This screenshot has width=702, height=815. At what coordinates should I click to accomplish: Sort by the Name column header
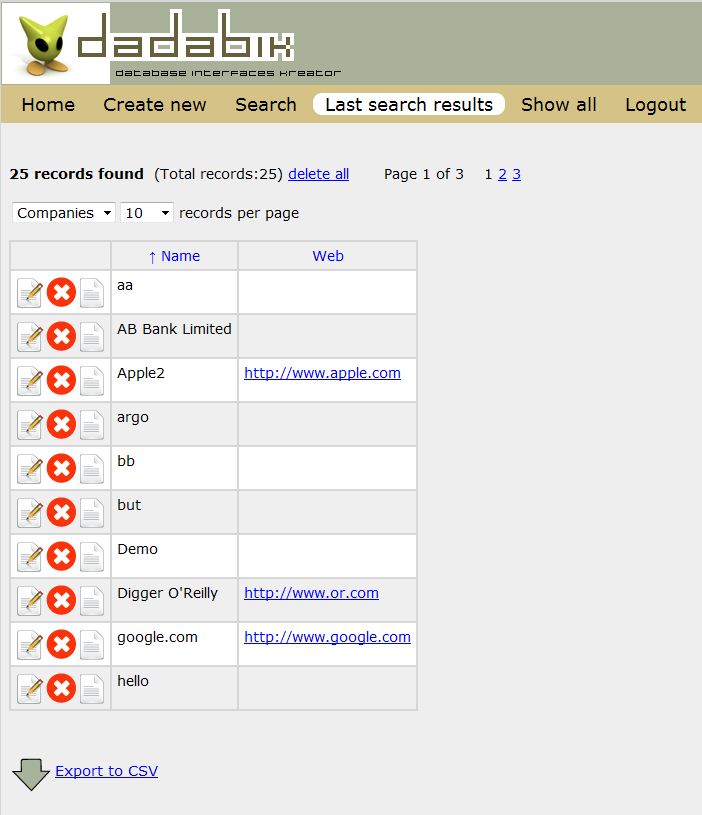coord(174,256)
